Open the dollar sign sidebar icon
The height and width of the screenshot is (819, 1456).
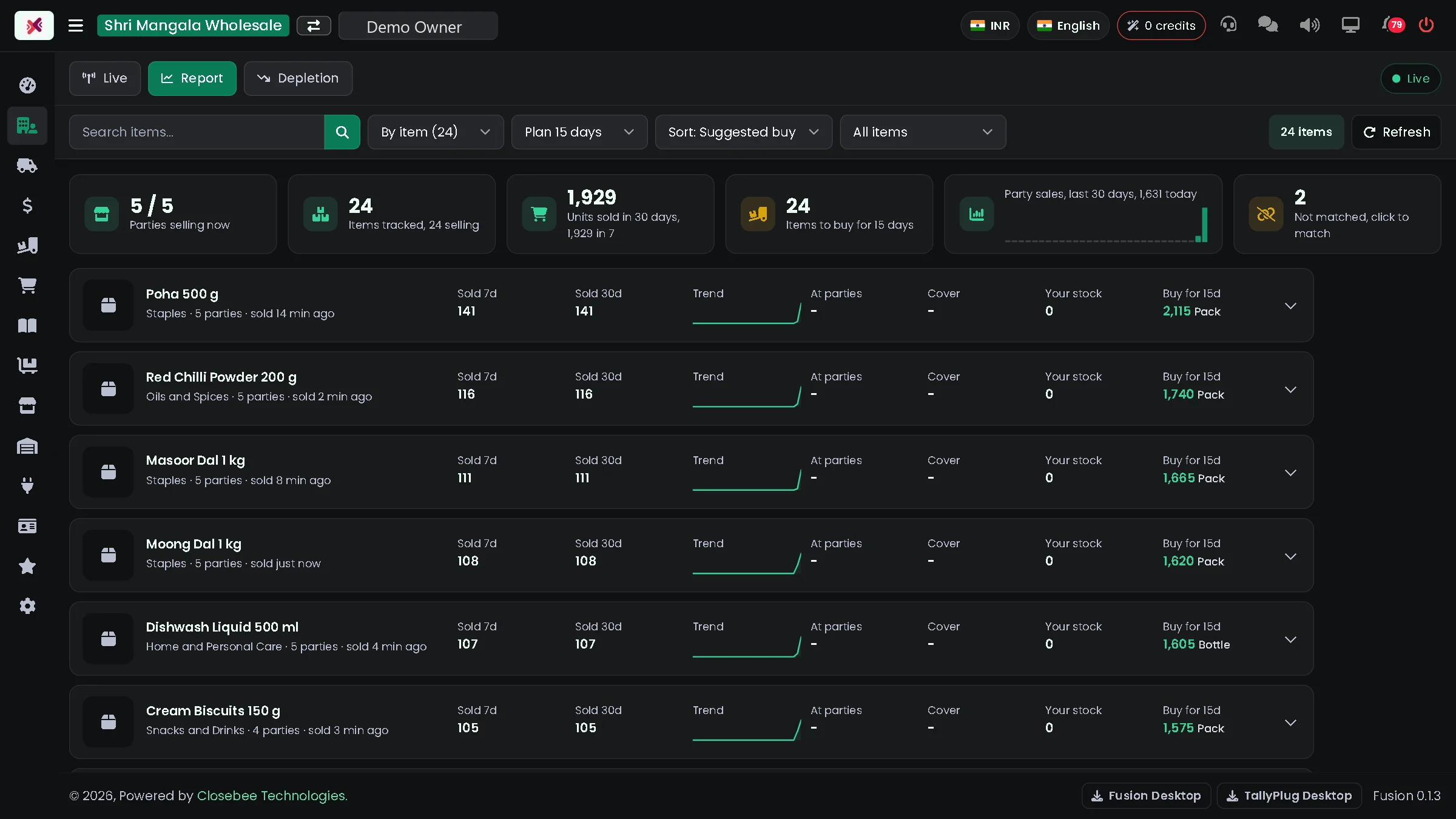pyautogui.click(x=27, y=206)
